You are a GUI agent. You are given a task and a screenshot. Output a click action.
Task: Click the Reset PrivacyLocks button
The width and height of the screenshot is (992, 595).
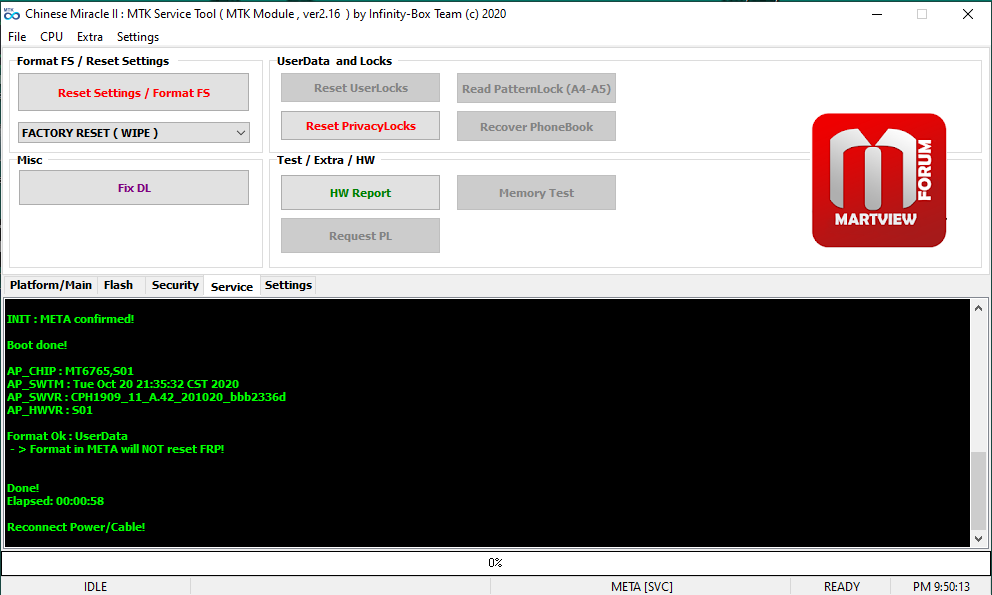[361, 126]
